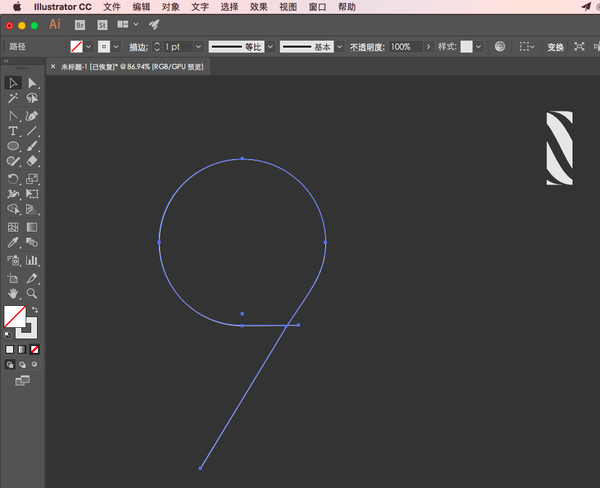The height and width of the screenshot is (488, 600).
Task: Select the Ellipse shape tool
Action: 13,146
